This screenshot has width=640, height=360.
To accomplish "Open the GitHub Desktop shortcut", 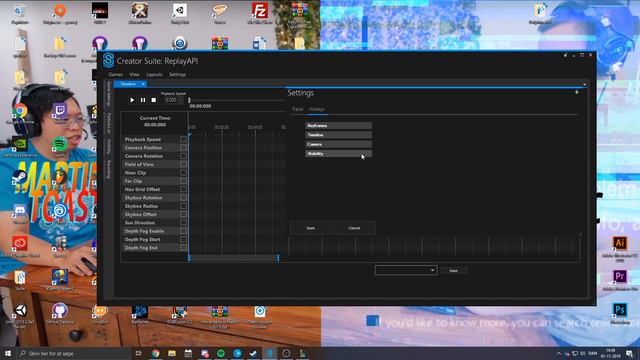I will pos(60,313).
